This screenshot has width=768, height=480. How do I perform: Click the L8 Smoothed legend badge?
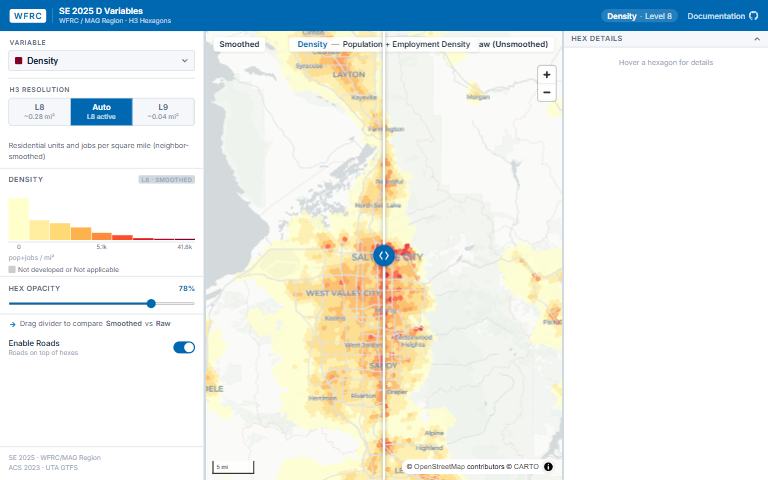pyautogui.click(x=167, y=180)
